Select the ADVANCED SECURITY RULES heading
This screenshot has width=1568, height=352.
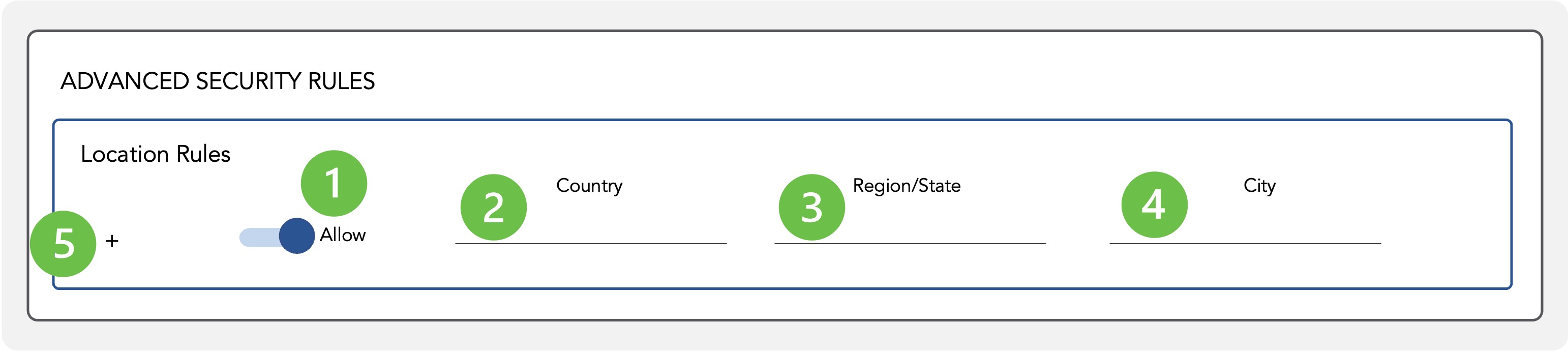pyautogui.click(x=218, y=81)
